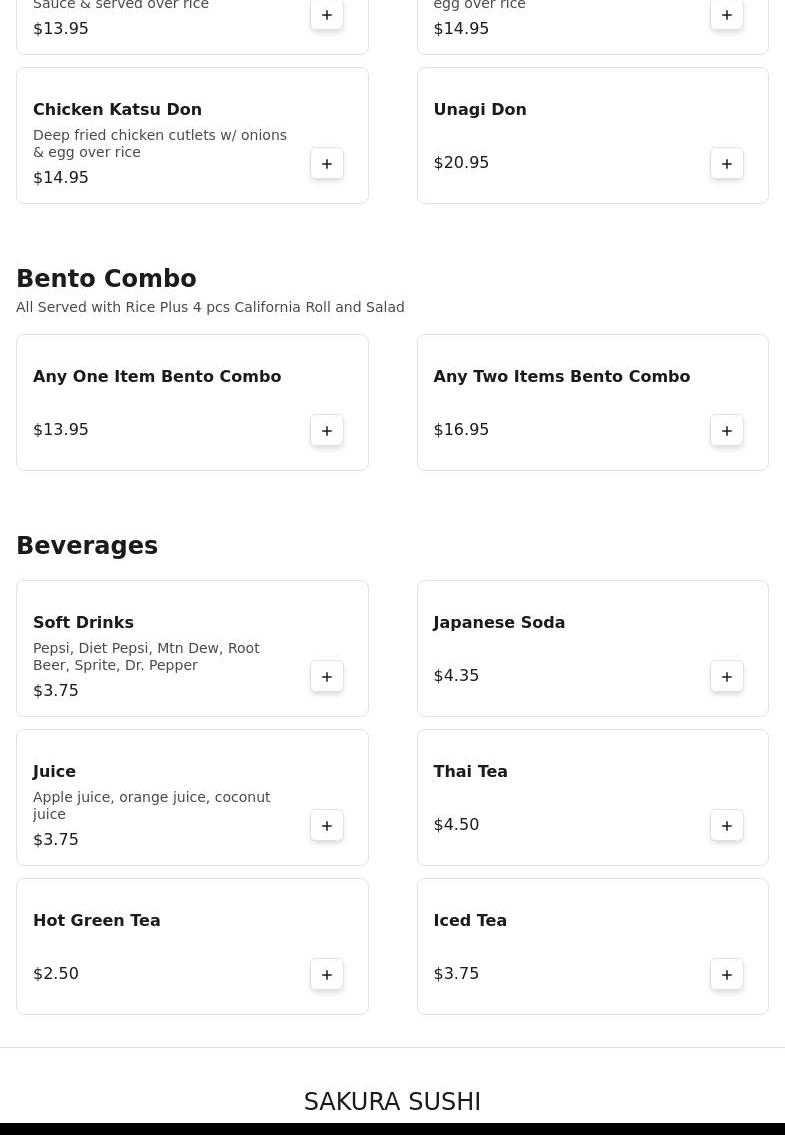Click the SAKURA SUSHI footer logo text
The width and height of the screenshot is (785, 1135).
[392, 1102]
